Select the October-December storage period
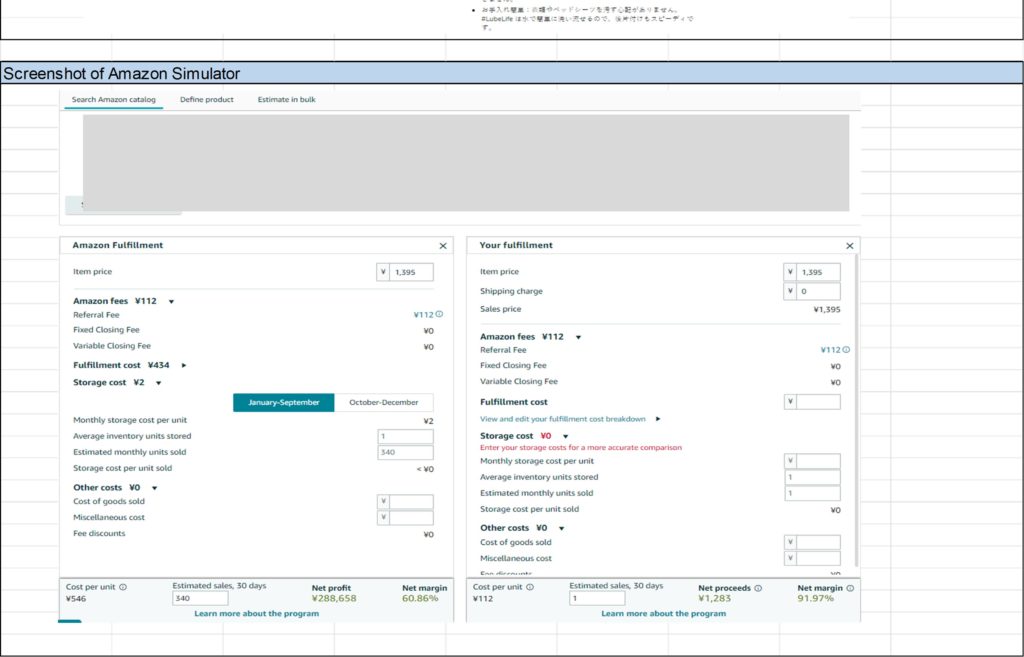This screenshot has height=657, width=1024. [383, 402]
